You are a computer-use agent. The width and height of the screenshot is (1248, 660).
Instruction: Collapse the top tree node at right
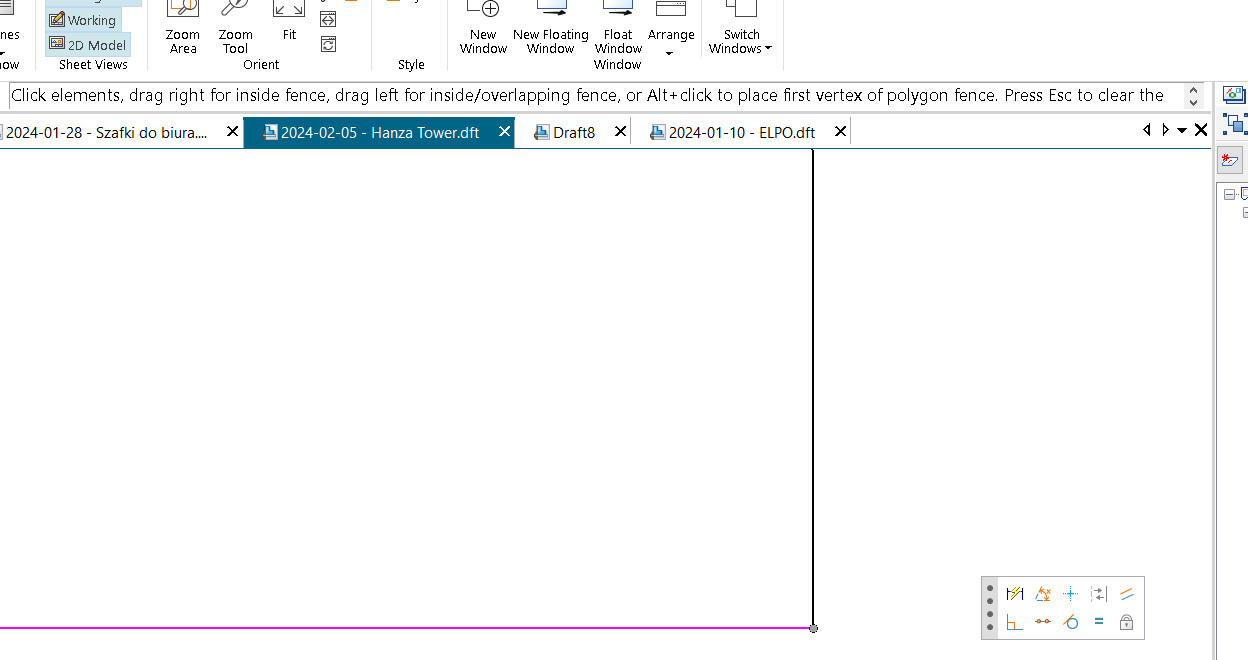(1230, 195)
